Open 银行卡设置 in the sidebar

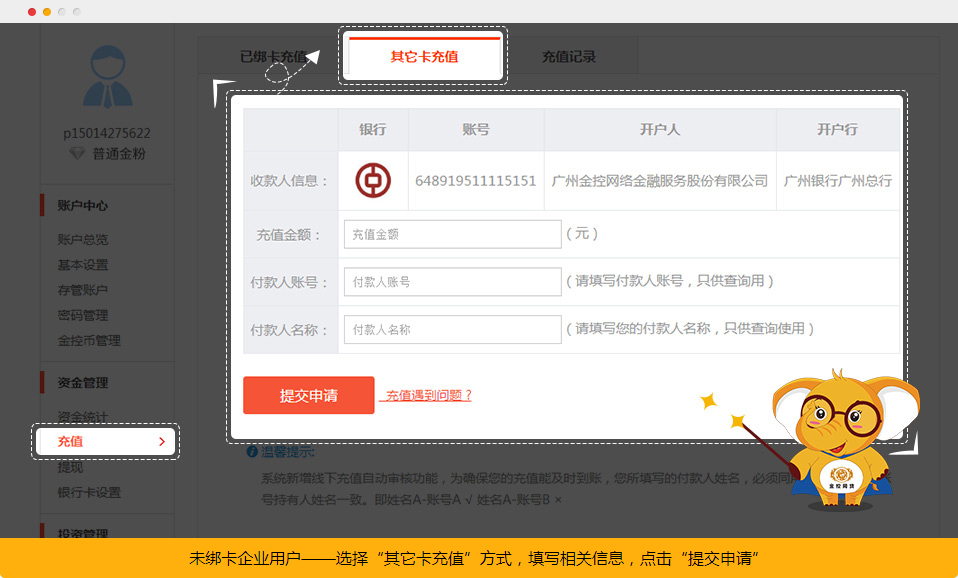click(x=89, y=492)
